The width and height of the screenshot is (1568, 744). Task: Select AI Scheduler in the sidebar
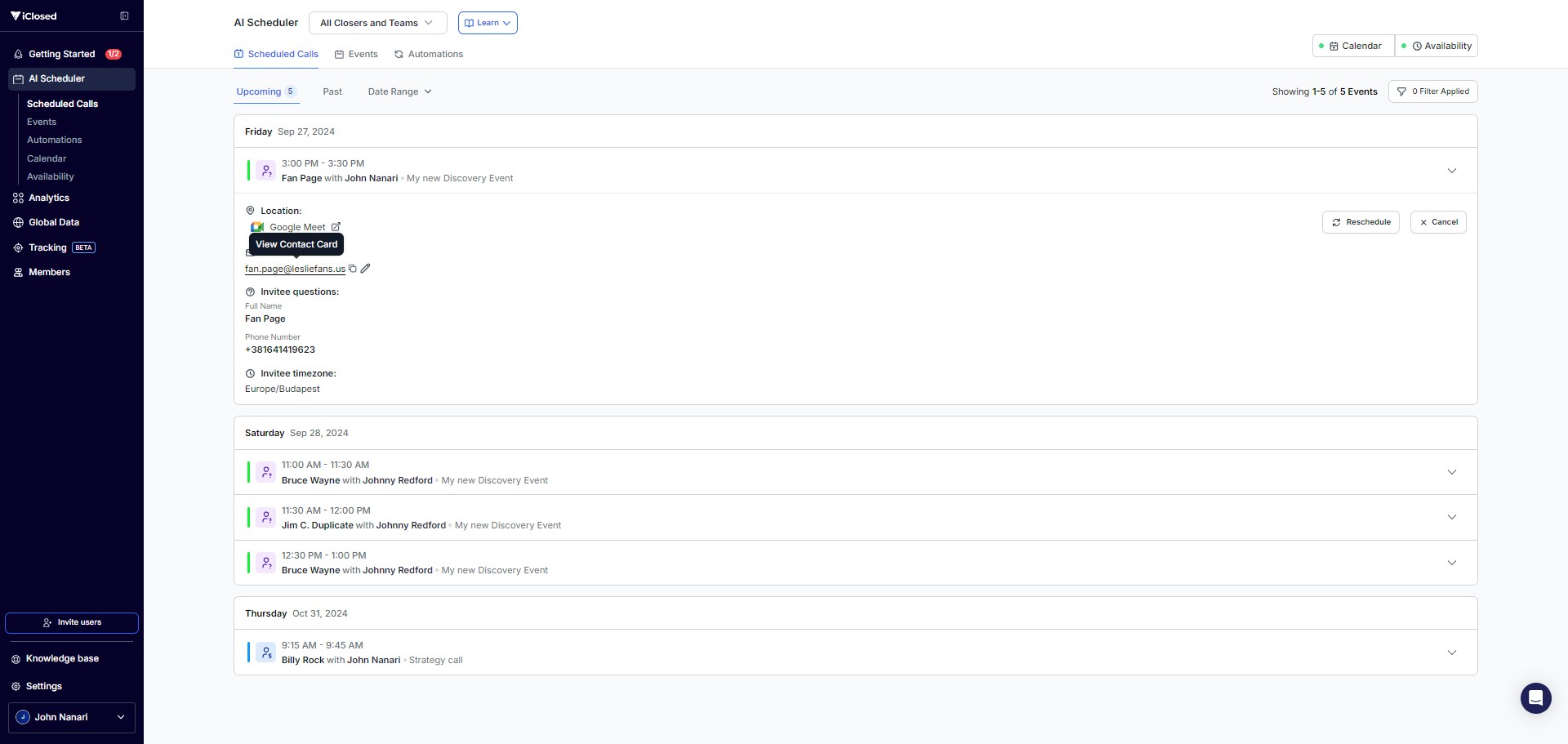(x=72, y=78)
